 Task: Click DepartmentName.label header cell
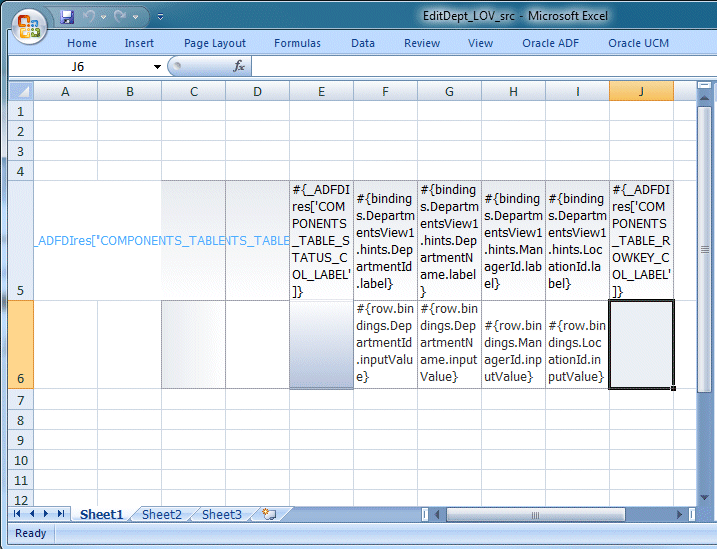coord(449,240)
